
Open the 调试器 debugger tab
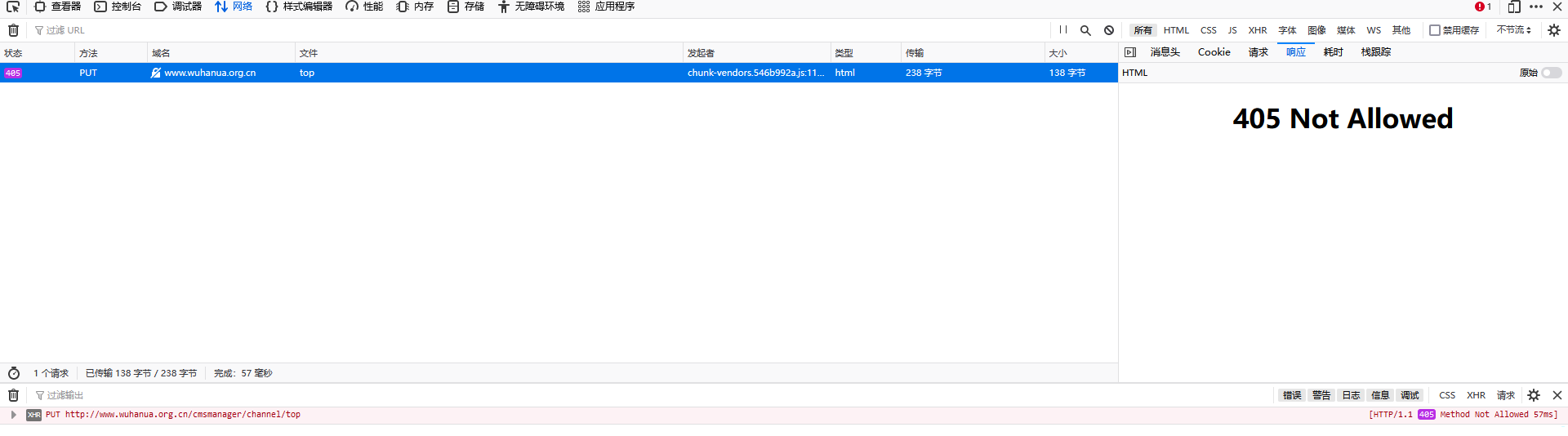pos(178,7)
